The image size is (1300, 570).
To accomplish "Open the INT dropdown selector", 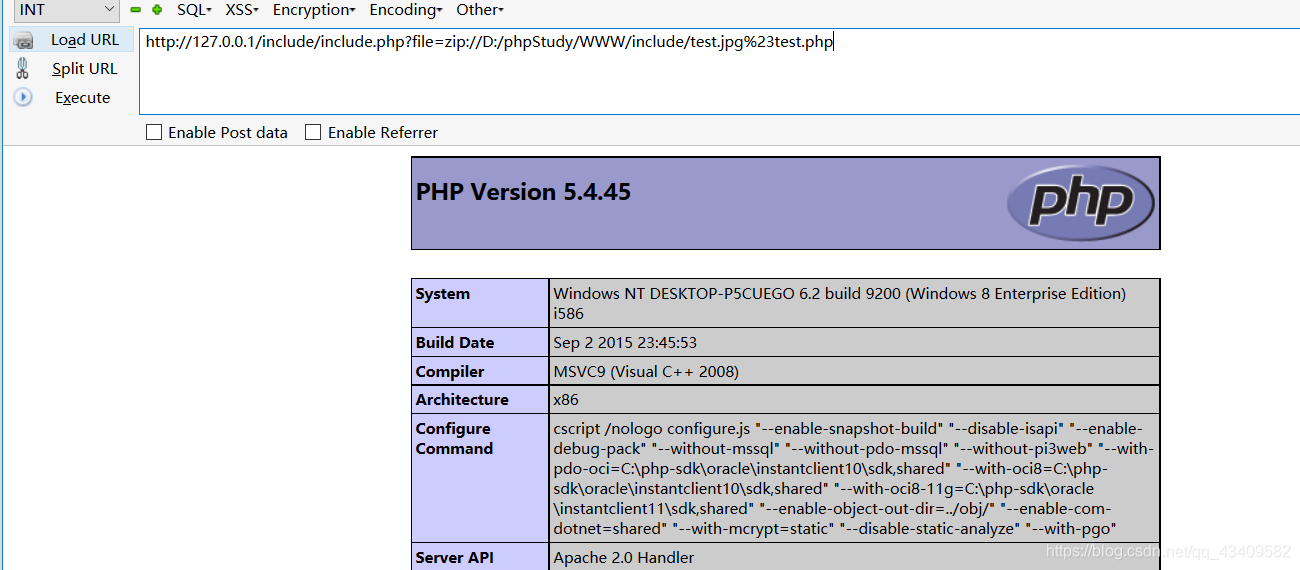I will tap(66, 10).
